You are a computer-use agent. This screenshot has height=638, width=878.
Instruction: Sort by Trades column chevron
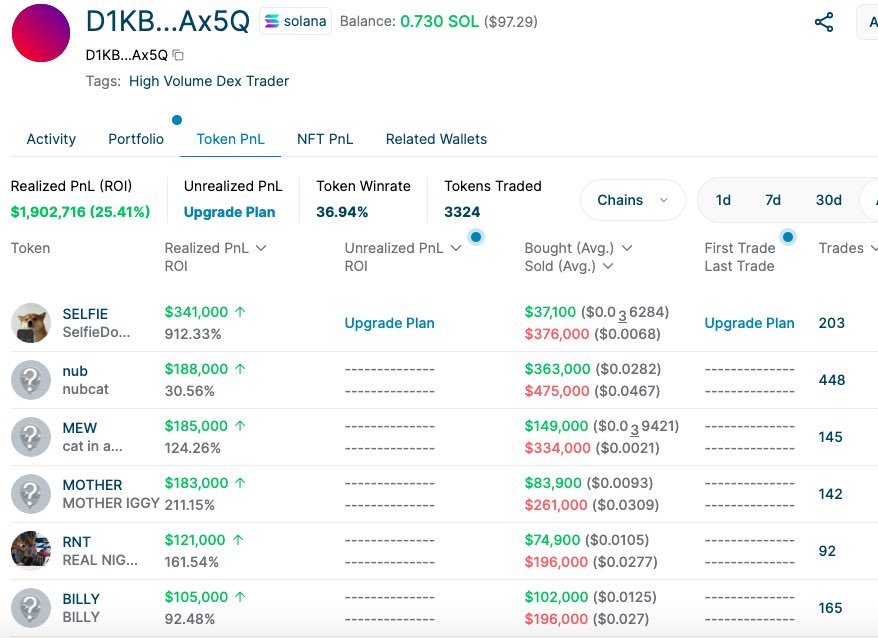pos(874,248)
